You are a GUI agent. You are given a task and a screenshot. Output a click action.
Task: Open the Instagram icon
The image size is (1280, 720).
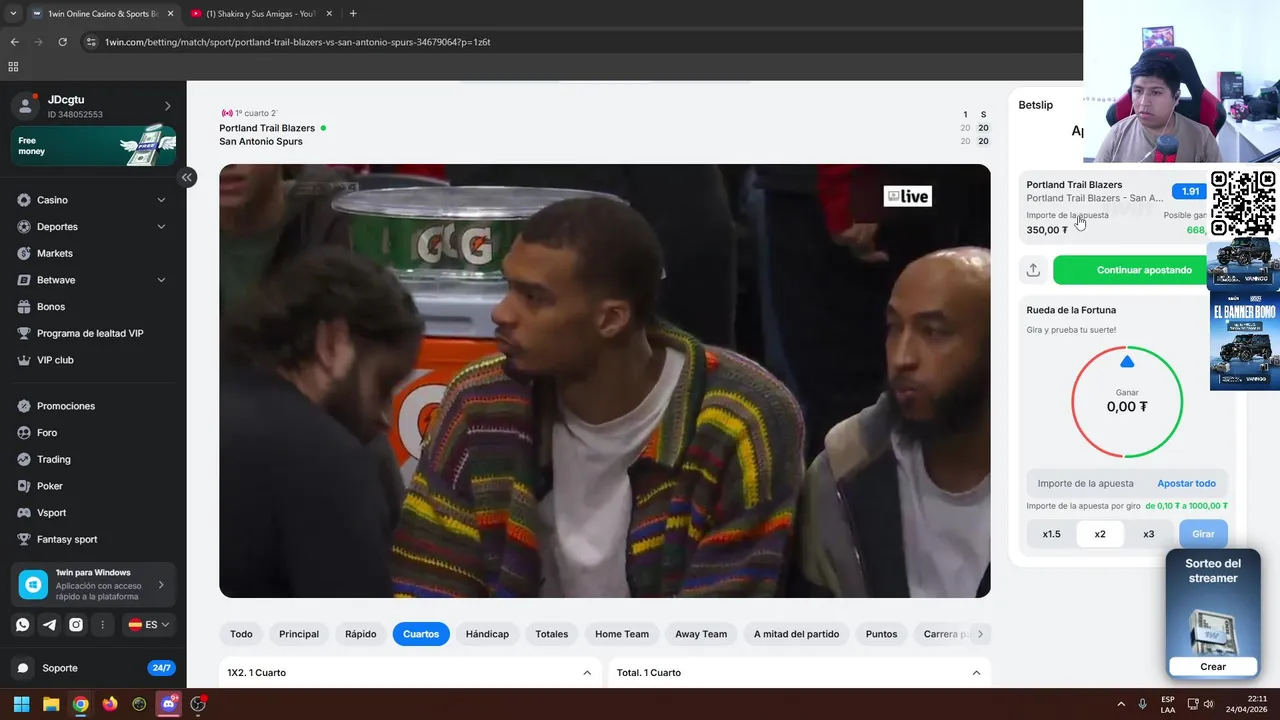[x=76, y=625]
